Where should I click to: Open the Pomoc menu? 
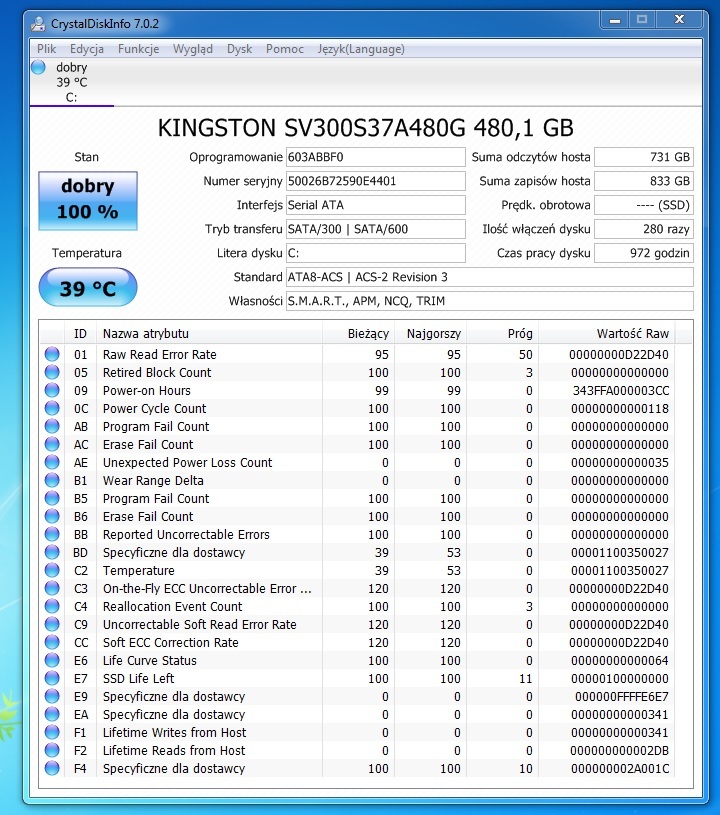click(x=285, y=49)
